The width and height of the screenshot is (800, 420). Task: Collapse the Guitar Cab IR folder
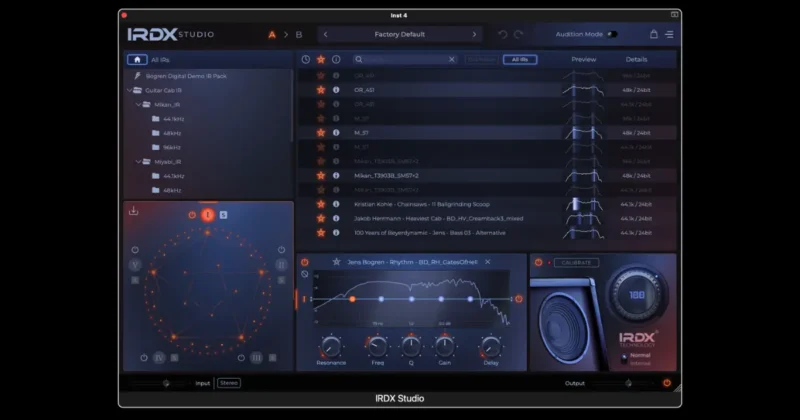coord(130,90)
